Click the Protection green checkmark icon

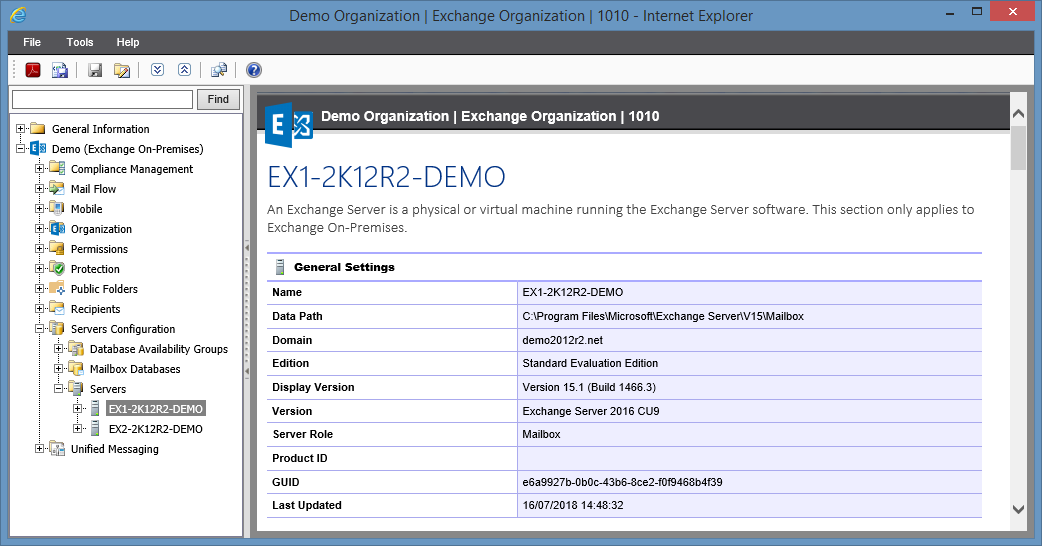[x=57, y=268]
